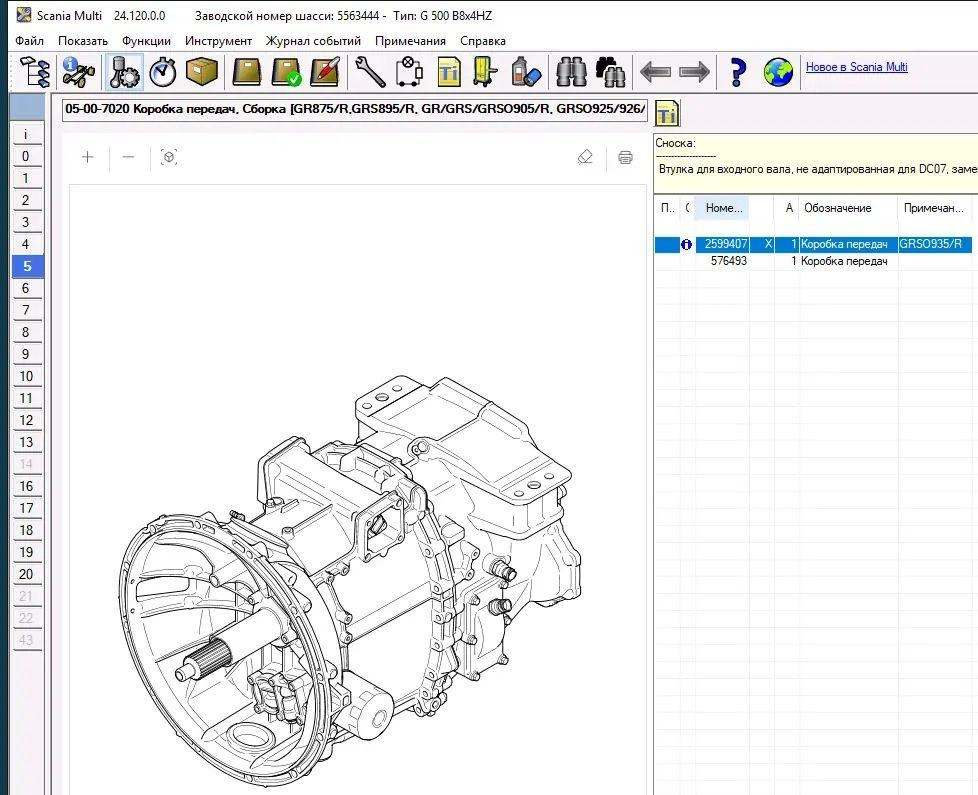This screenshot has height=795, width=978.
Task: Select main group 16
Action: 26,486
